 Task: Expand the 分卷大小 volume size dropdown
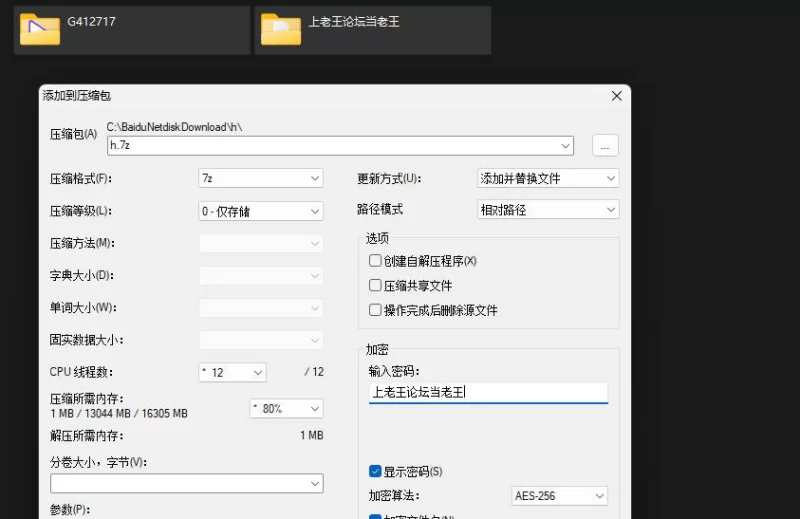(315, 484)
